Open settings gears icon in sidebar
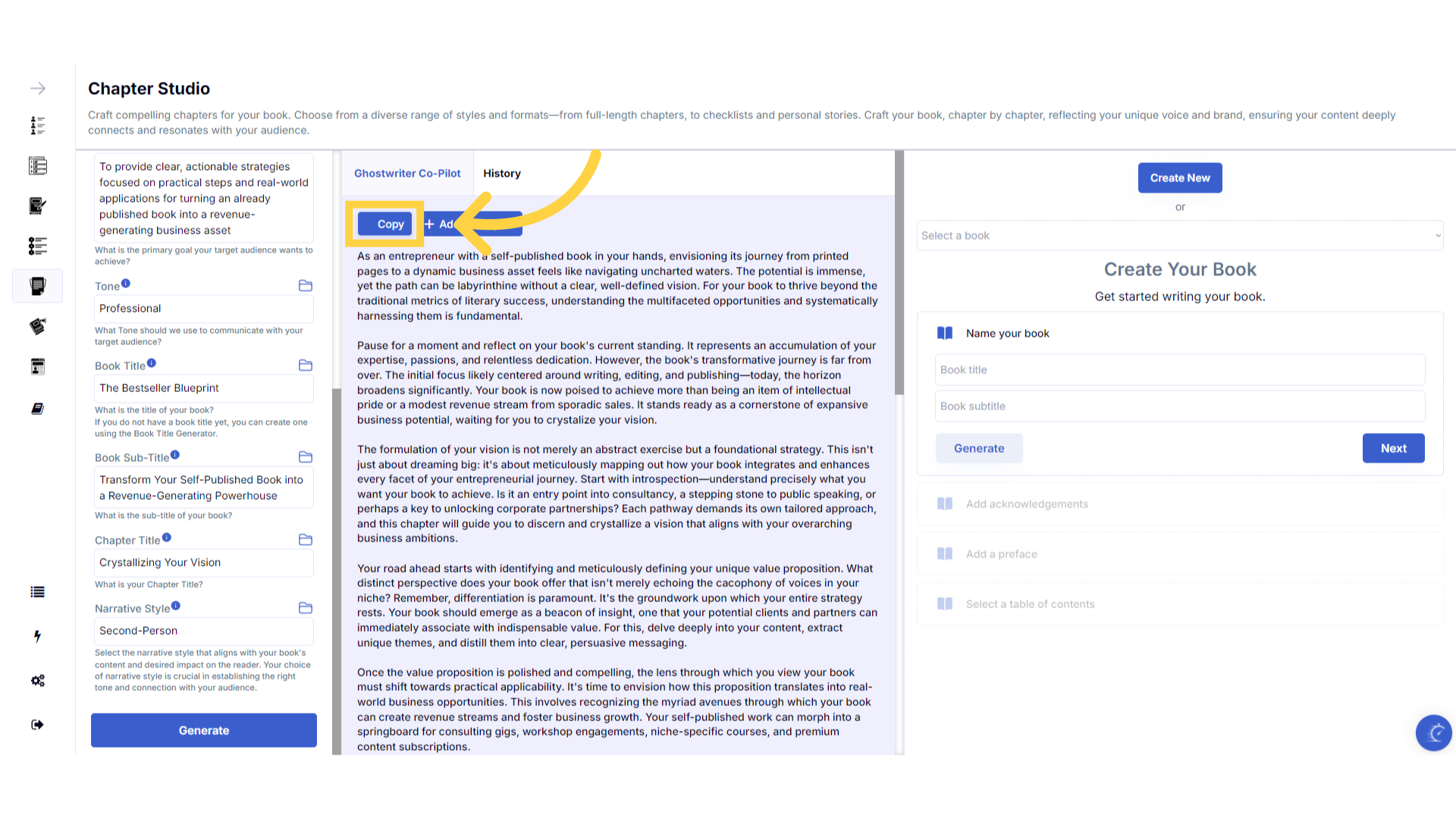This screenshot has width=1456, height=819. click(37, 680)
